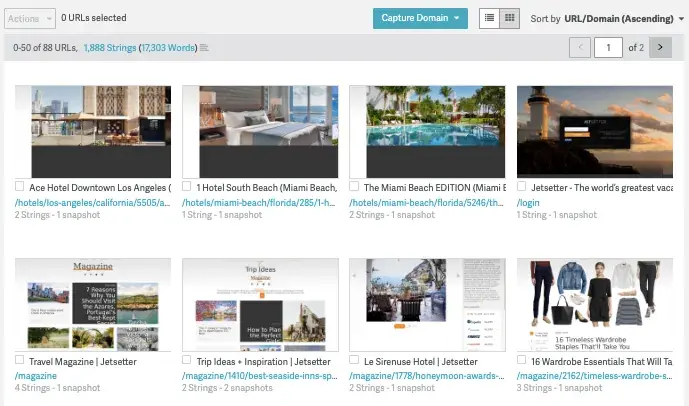
Task: Click 'Le Sirenuse Hotel | Jetsetter' title
Action: (x=421, y=362)
